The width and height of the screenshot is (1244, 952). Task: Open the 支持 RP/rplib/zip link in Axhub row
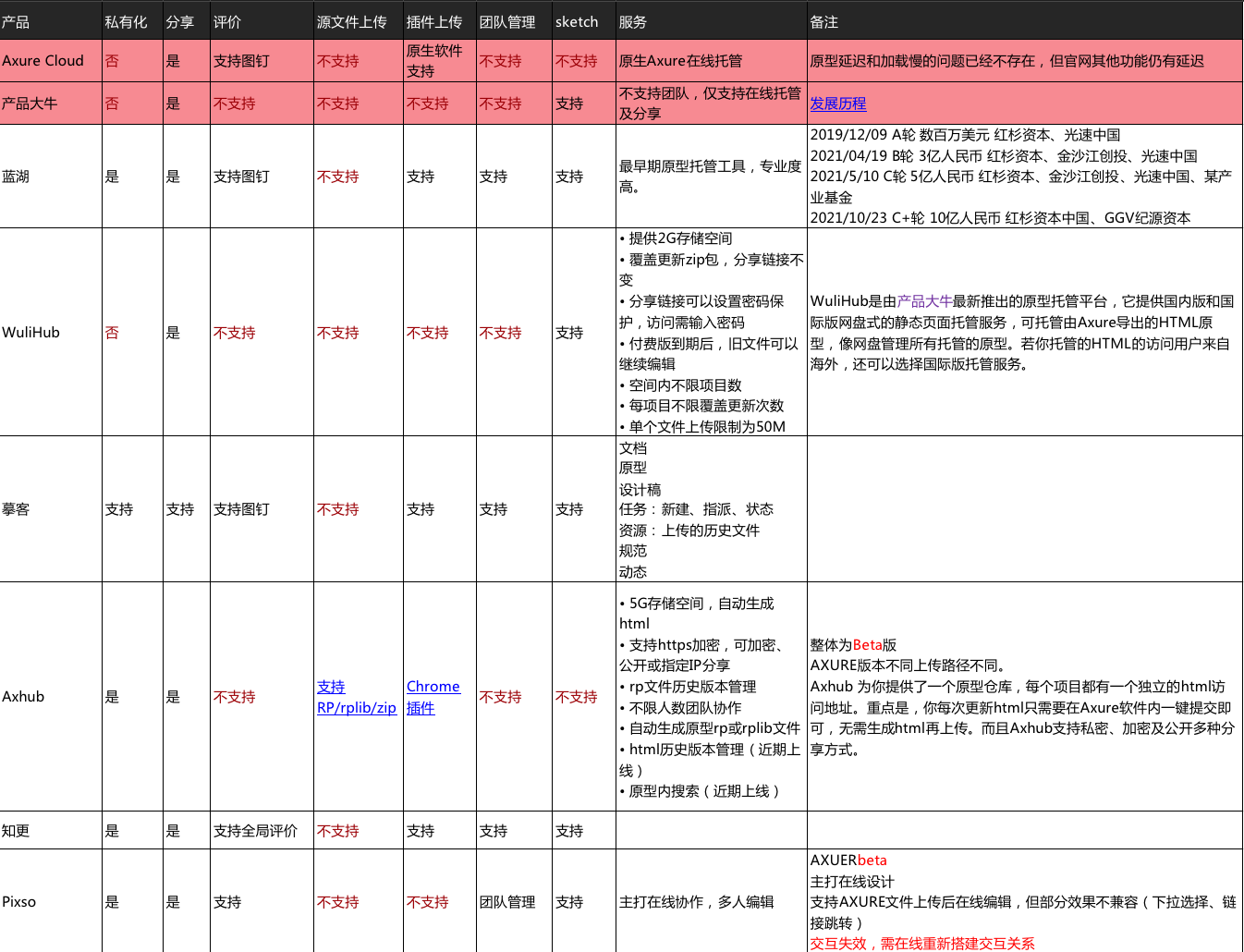[357, 697]
